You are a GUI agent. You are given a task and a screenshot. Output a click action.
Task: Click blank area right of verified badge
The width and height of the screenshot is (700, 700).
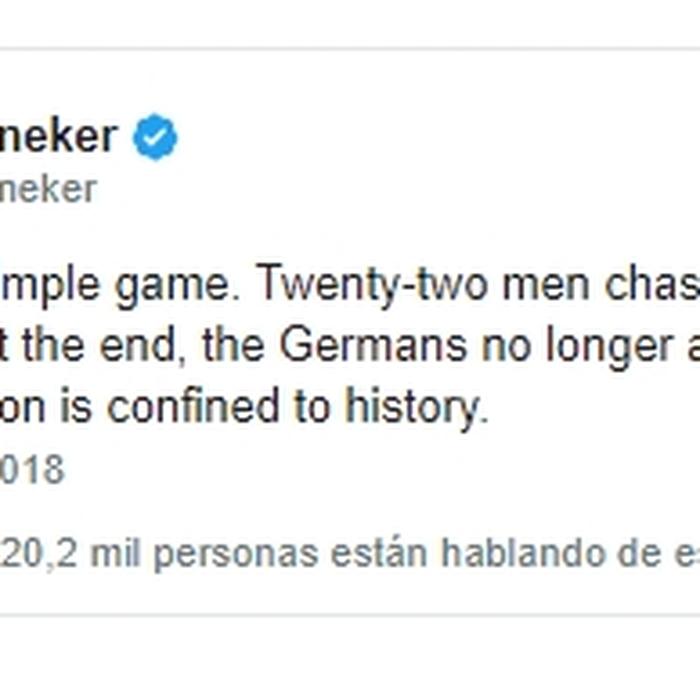coord(438,137)
